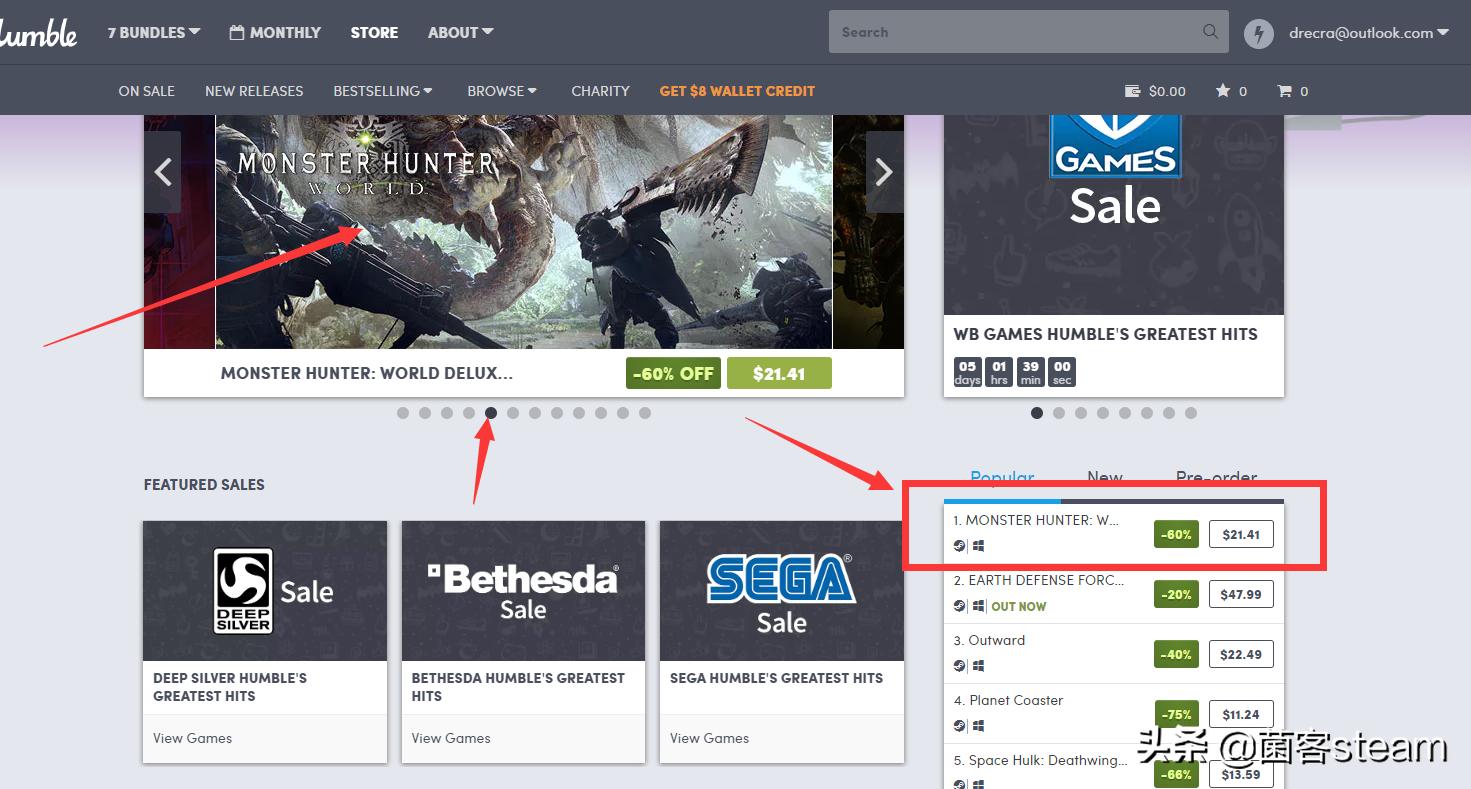Select the last dot under WB Games sale
The width and height of the screenshot is (1471, 789).
[1191, 413]
